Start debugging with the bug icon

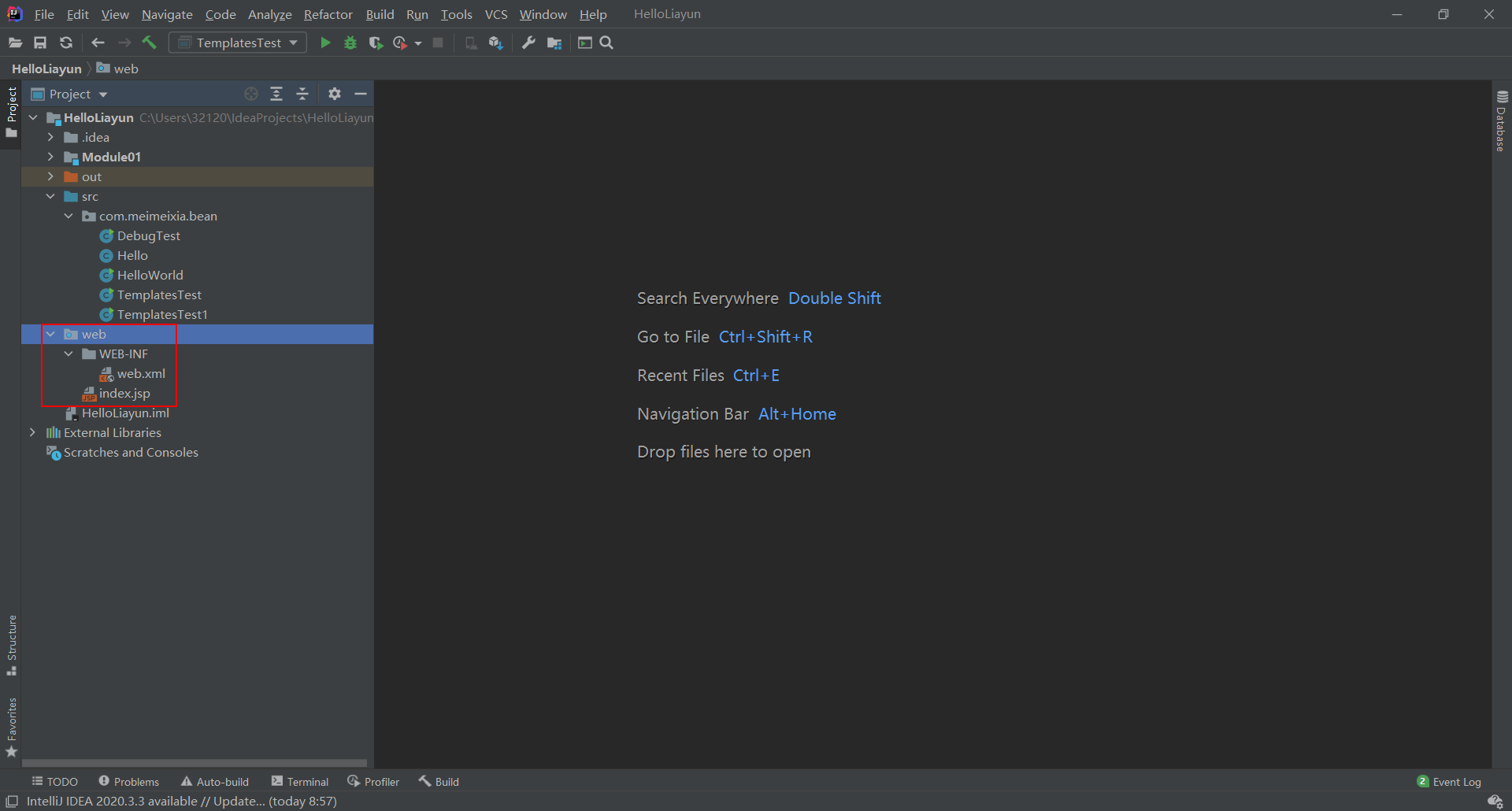pos(350,43)
